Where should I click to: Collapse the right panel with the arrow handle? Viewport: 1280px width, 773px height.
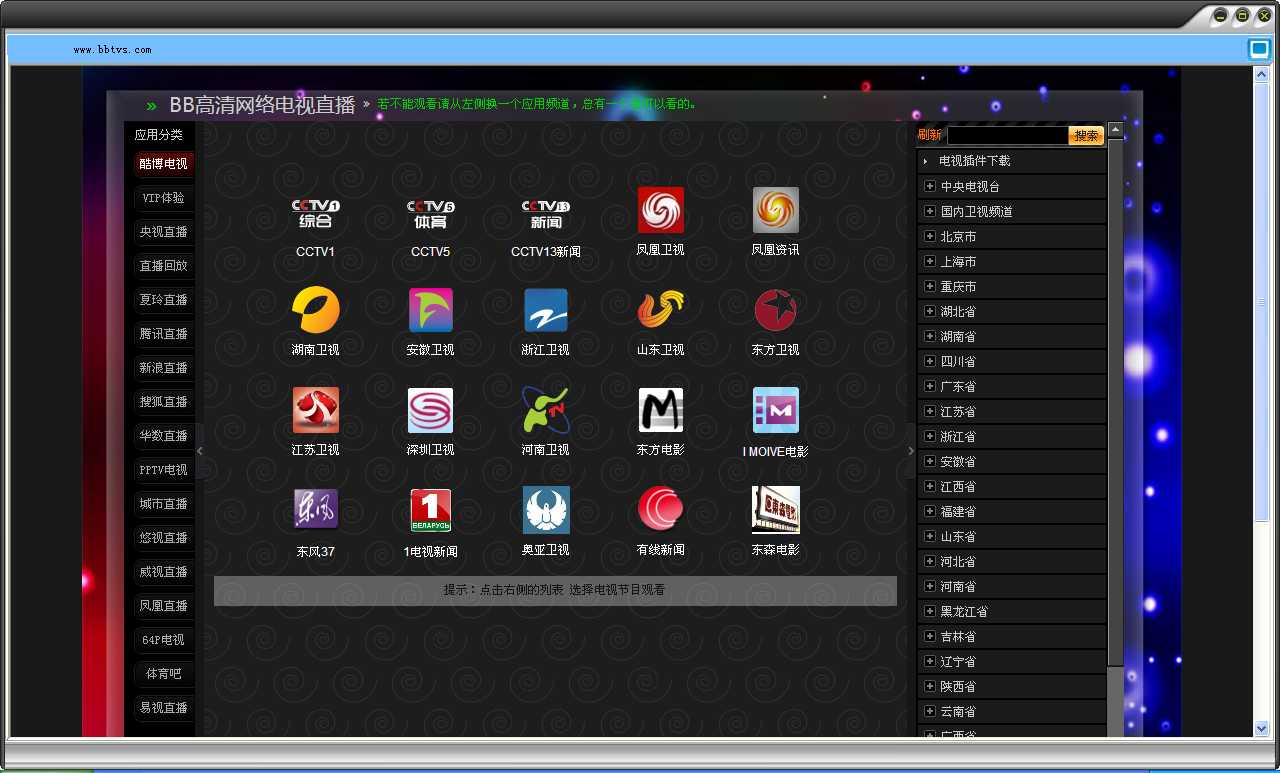pos(910,451)
